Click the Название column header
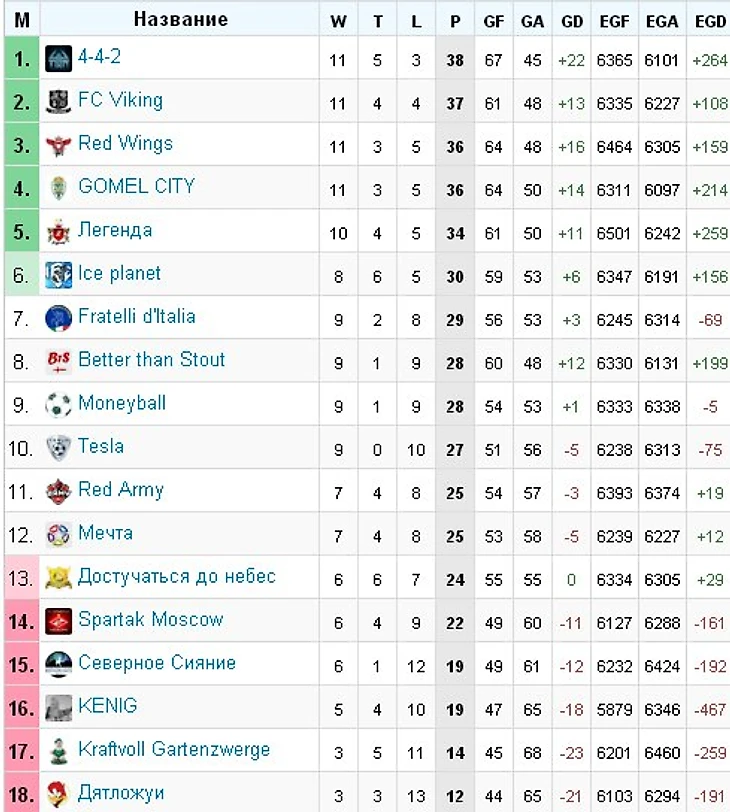This screenshot has width=730, height=812. [180, 19]
